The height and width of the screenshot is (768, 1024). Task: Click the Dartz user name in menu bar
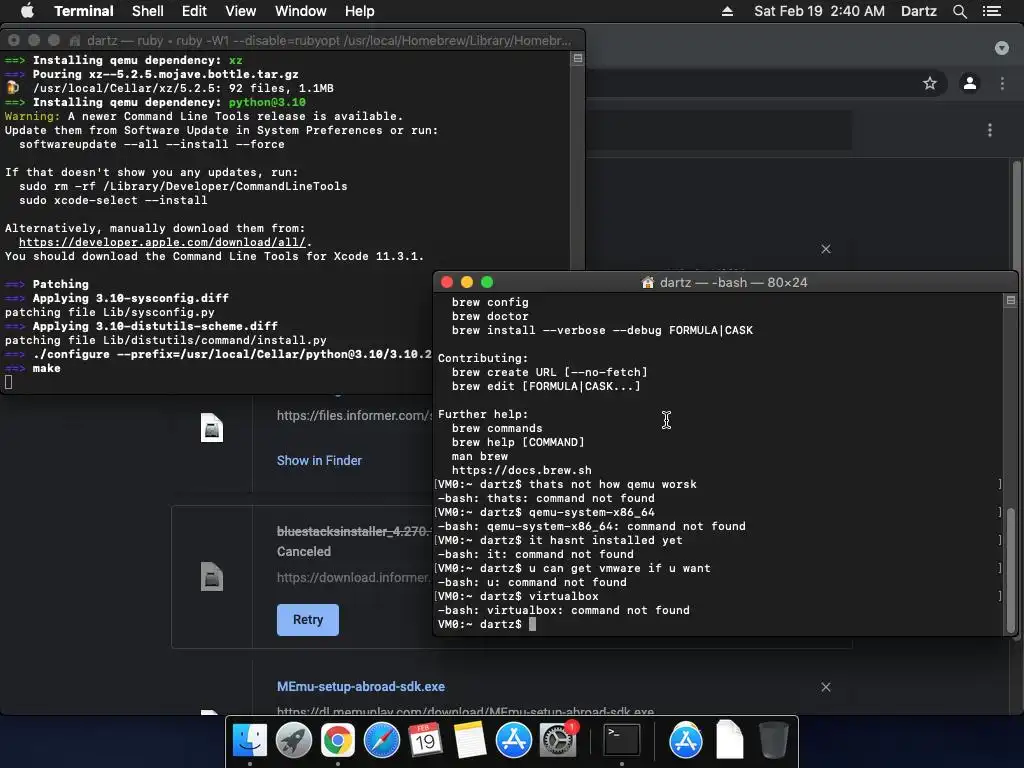coord(918,11)
